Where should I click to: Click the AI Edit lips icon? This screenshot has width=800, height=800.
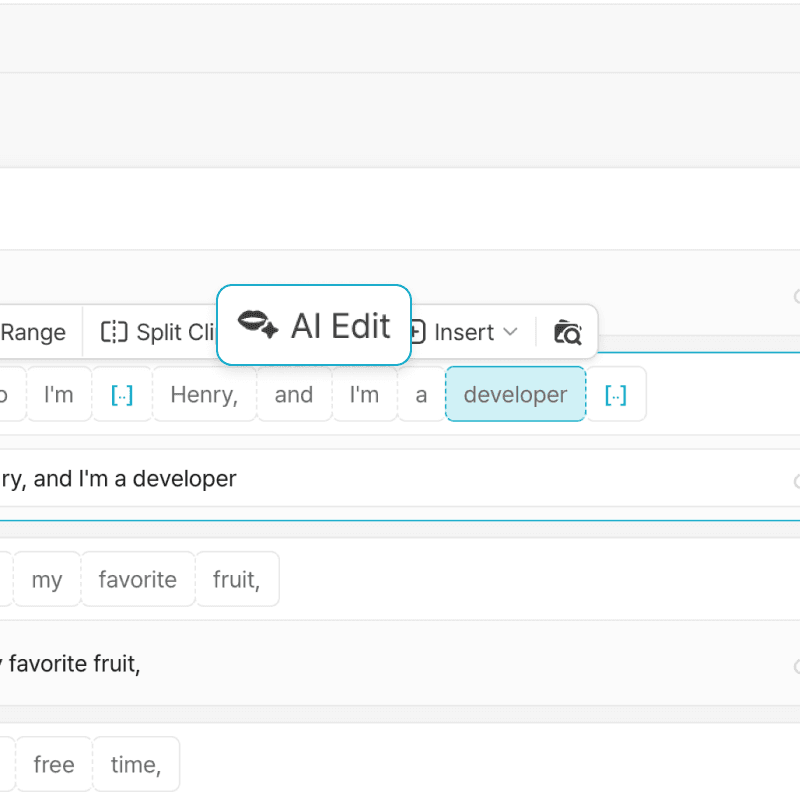[x=258, y=325]
